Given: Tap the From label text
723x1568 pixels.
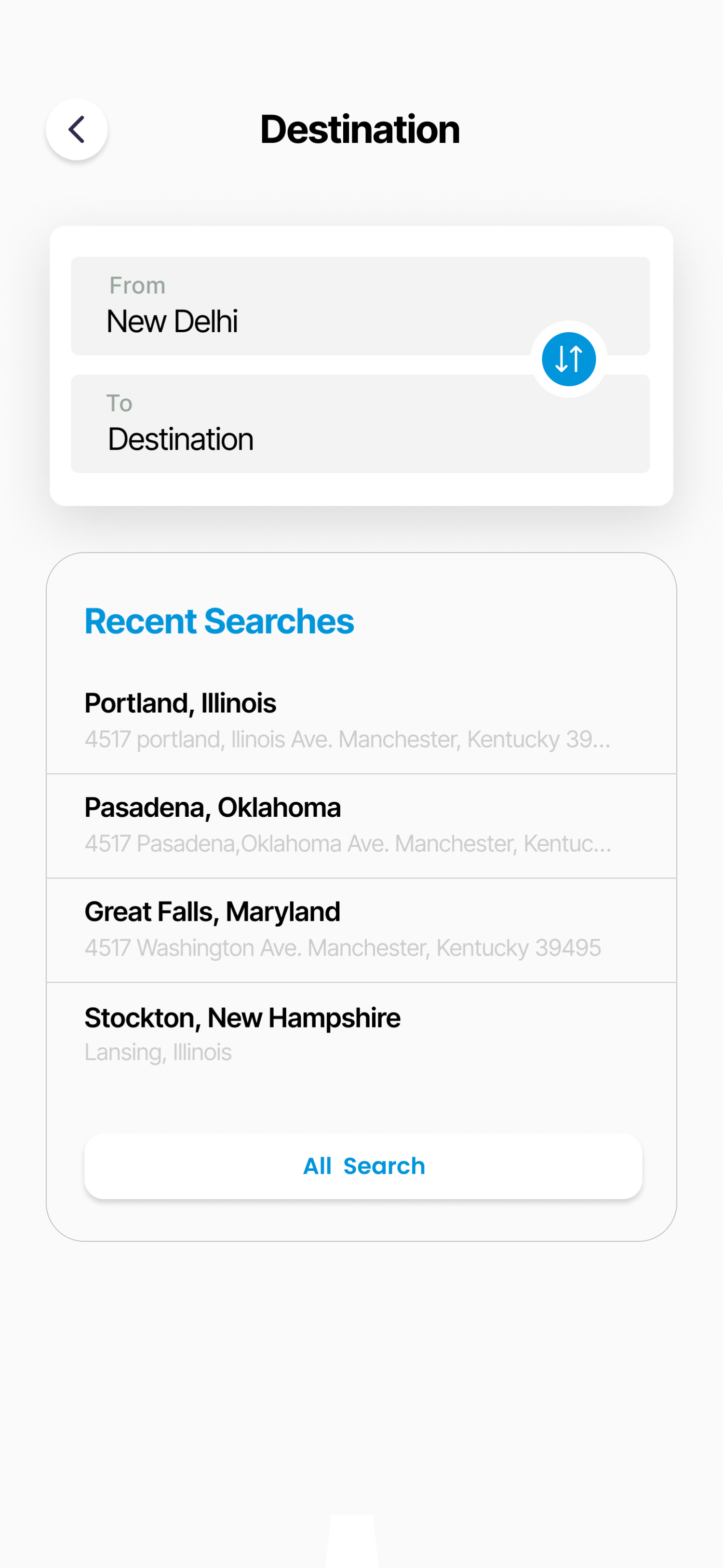Looking at the screenshot, I should pyautogui.click(x=137, y=285).
